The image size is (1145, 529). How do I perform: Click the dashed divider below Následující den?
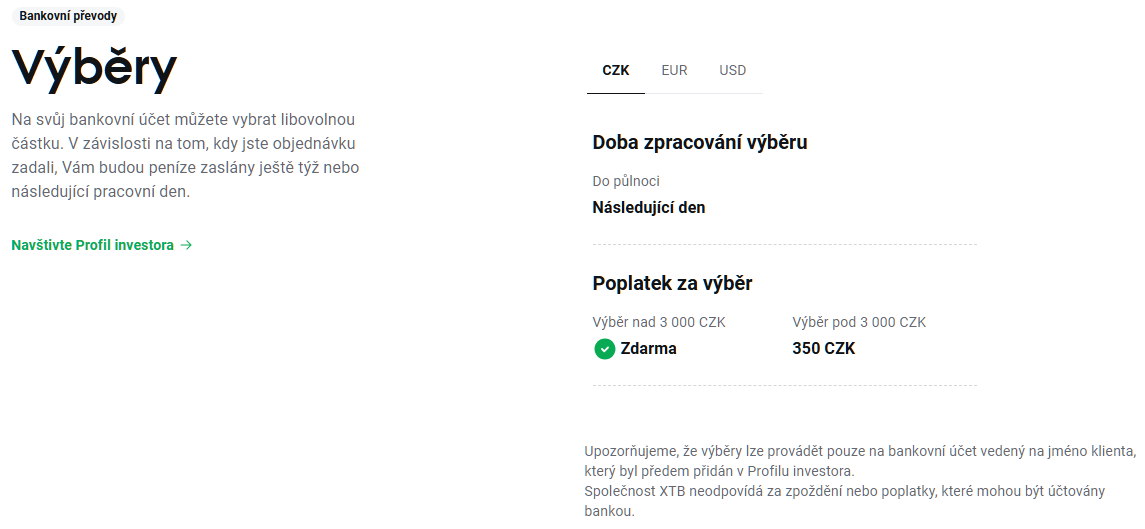coord(784,244)
